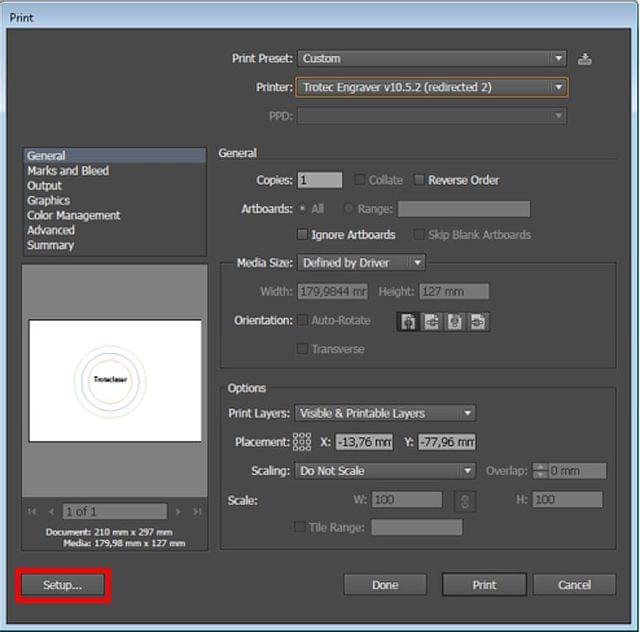The height and width of the screenshot is (632, 640).
Task: Click the Setup... button
Action: point(63,585)
